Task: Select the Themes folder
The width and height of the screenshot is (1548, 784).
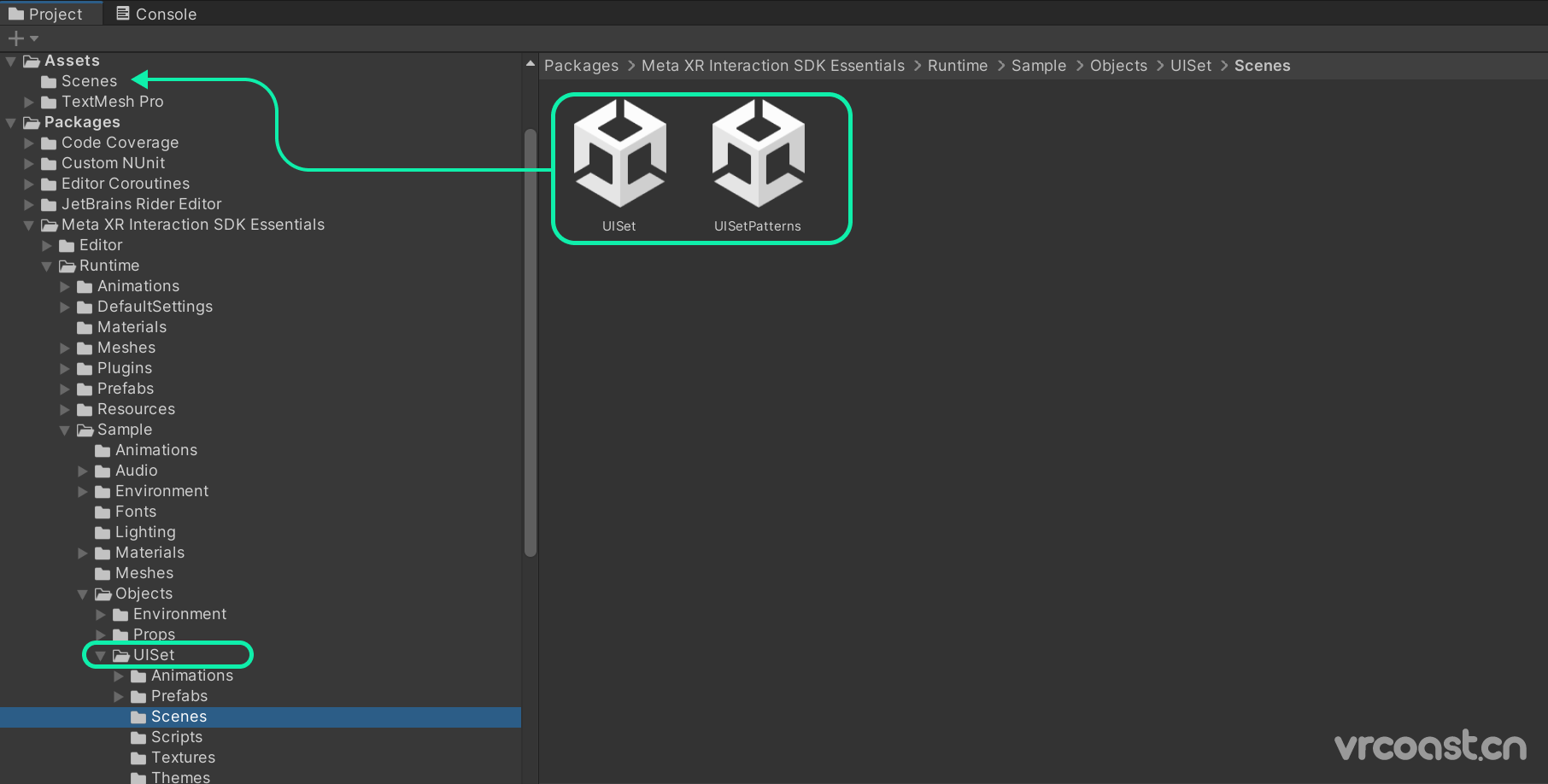Action: (170, 776)
